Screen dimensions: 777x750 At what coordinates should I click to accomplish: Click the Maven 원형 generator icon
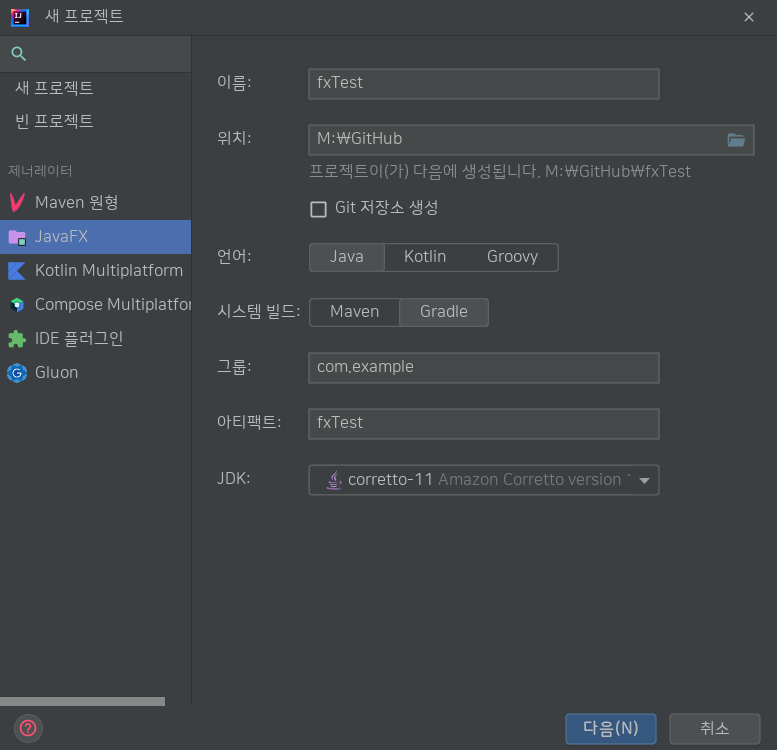17,202
